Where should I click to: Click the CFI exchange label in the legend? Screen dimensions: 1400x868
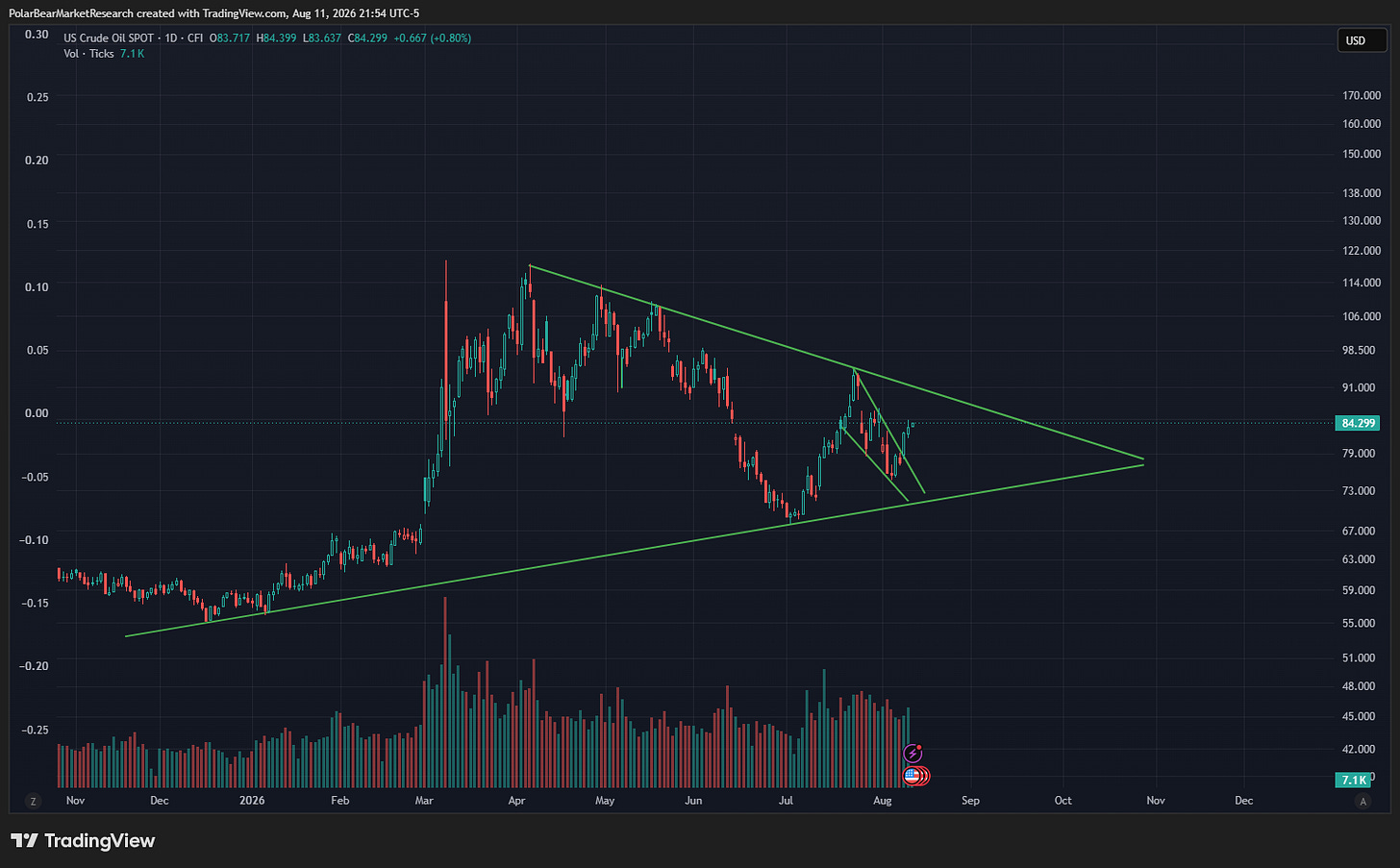[x=195, y=38]
